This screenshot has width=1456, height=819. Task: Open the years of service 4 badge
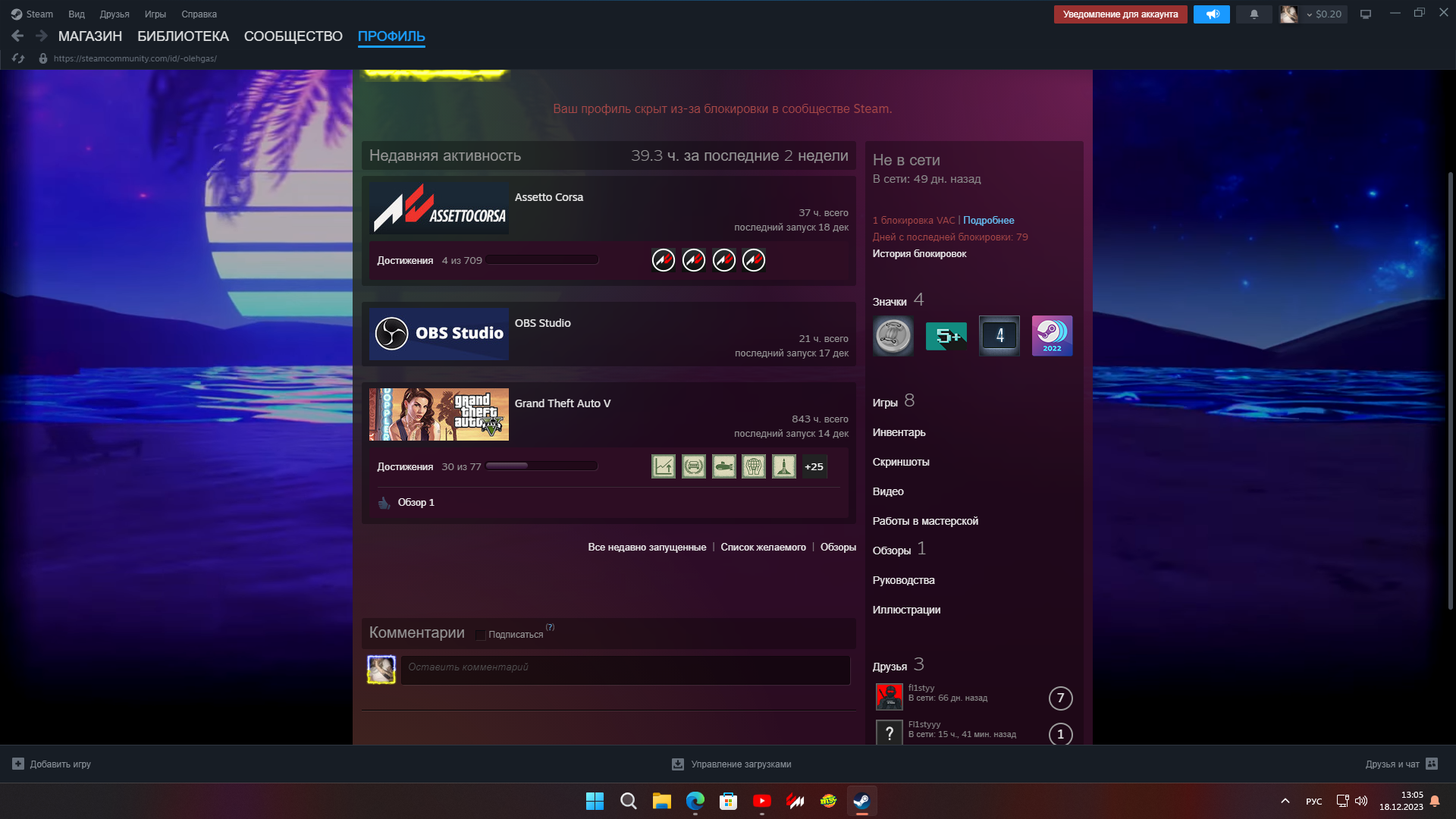pyautogui.click(x=999, y=336)
